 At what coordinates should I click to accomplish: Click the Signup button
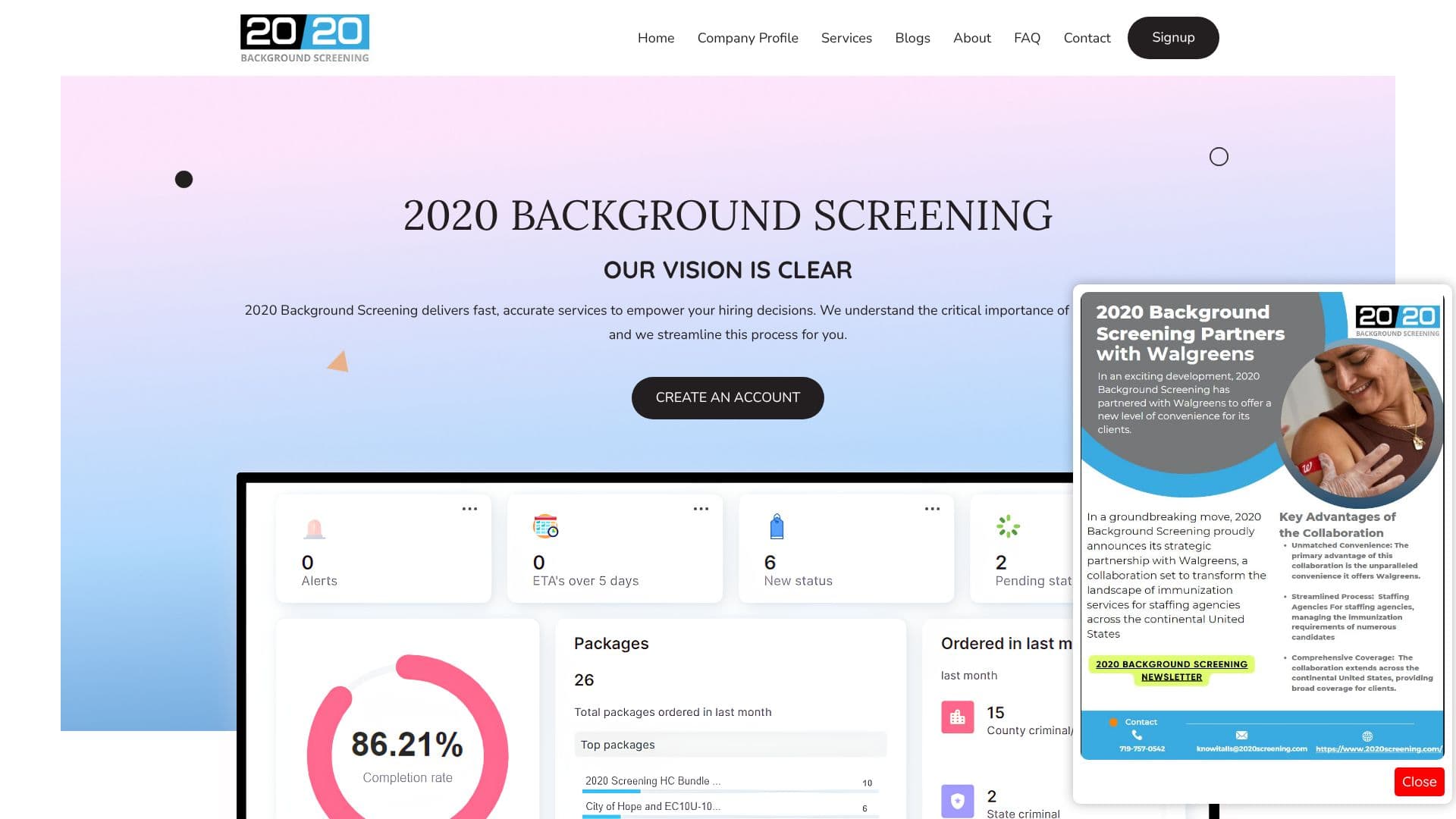(1173, 38)
